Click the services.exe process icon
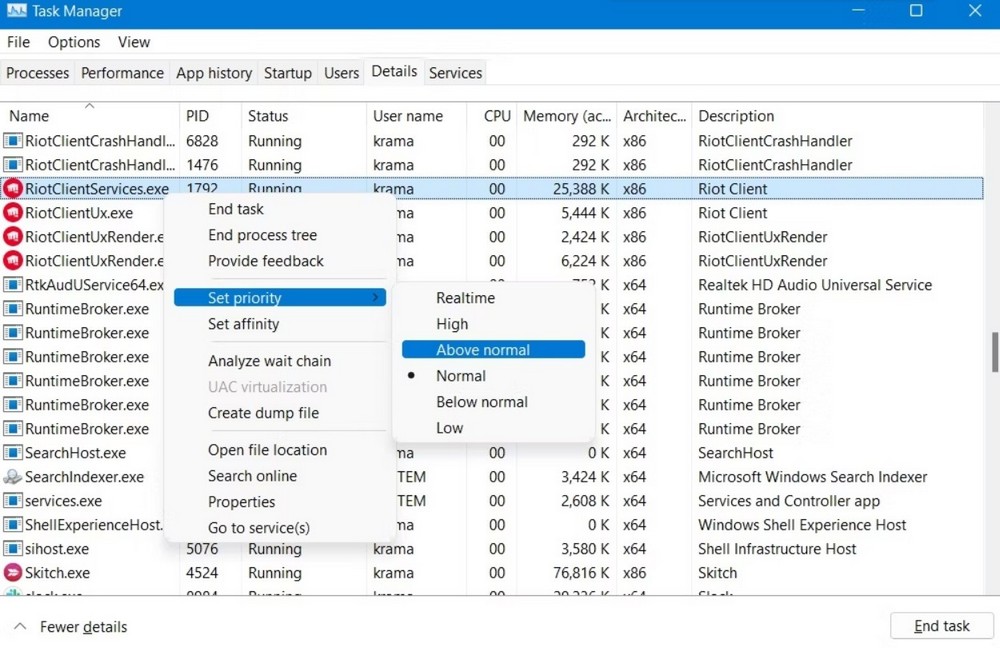The width and height of the screenshot is (1000, 648). tap(13, 501)
